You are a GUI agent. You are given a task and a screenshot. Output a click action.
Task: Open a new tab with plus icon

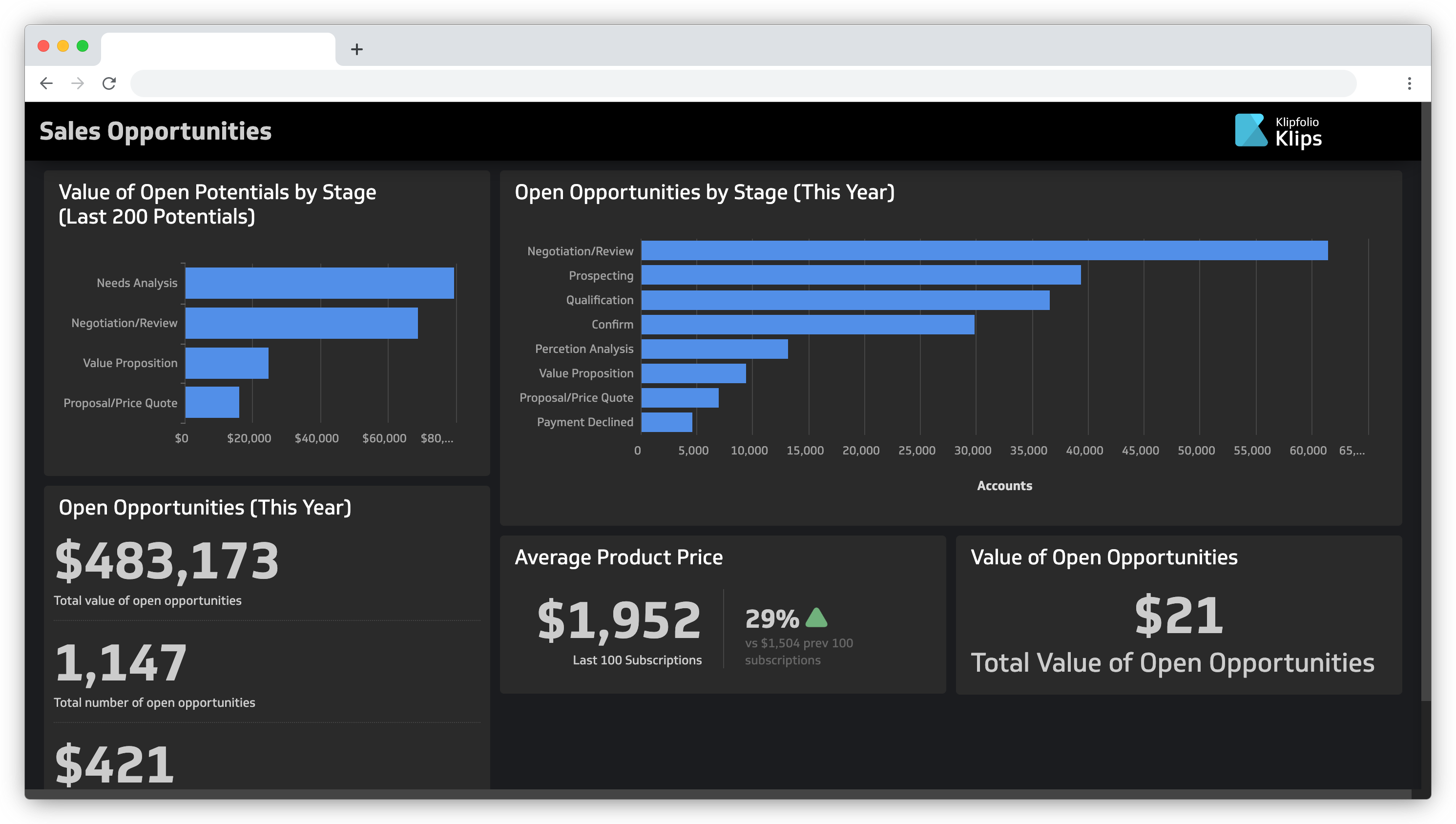click(356, 50)
